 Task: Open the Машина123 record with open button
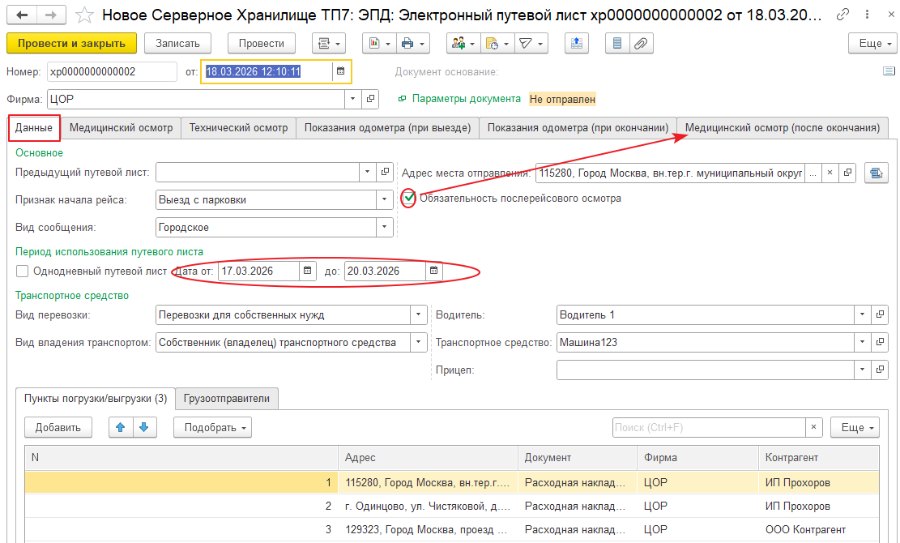(879, 342)
